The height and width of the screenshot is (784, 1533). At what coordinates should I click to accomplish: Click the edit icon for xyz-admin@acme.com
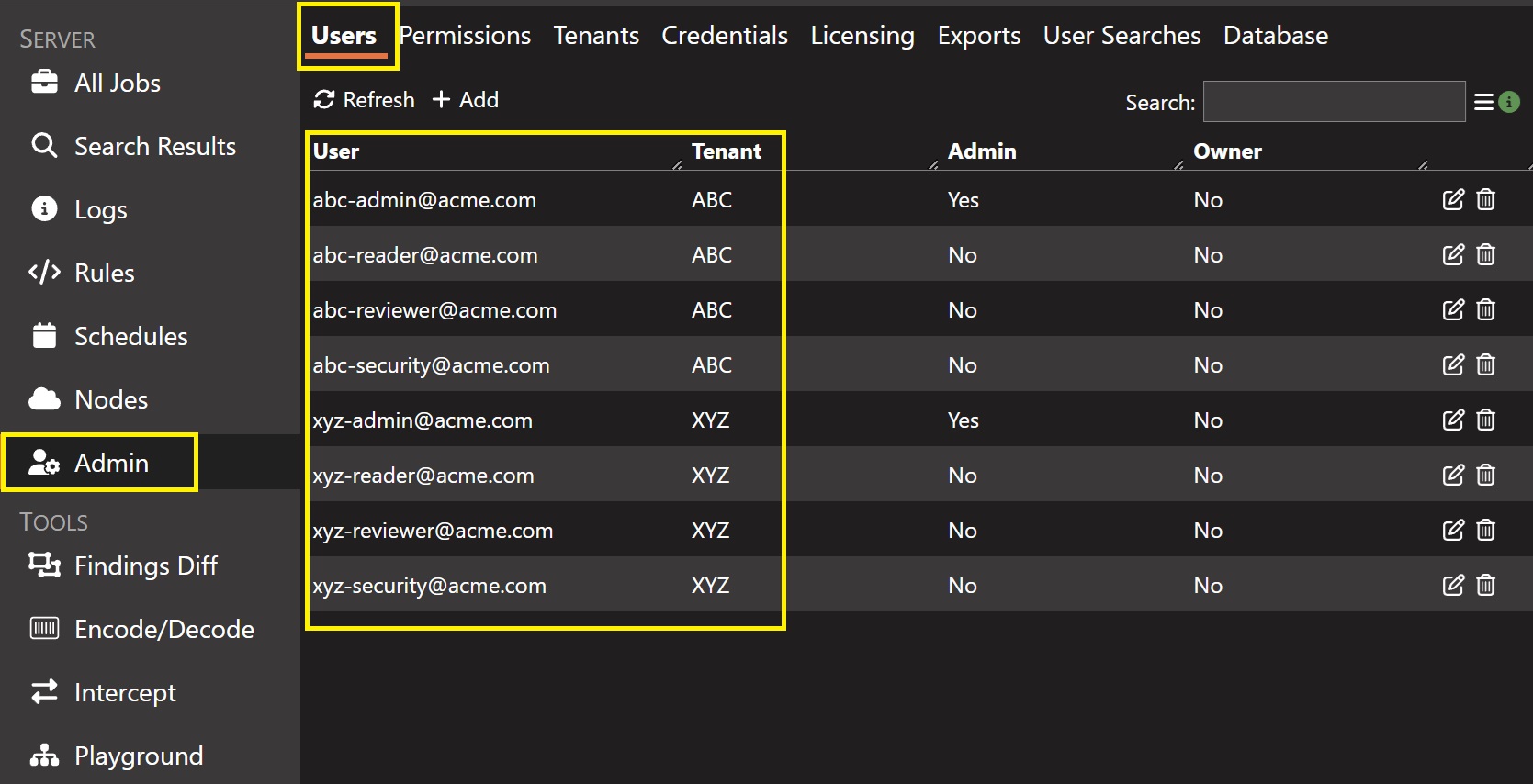coord(1452,420)
